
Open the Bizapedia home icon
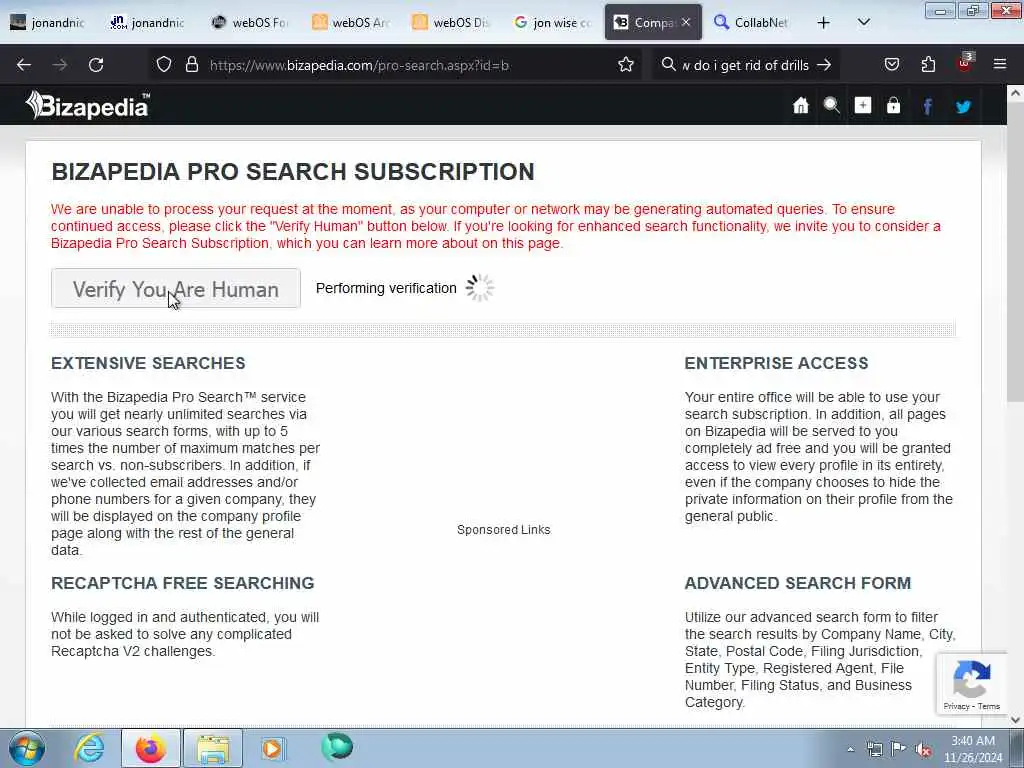click(x=801, y=106)
